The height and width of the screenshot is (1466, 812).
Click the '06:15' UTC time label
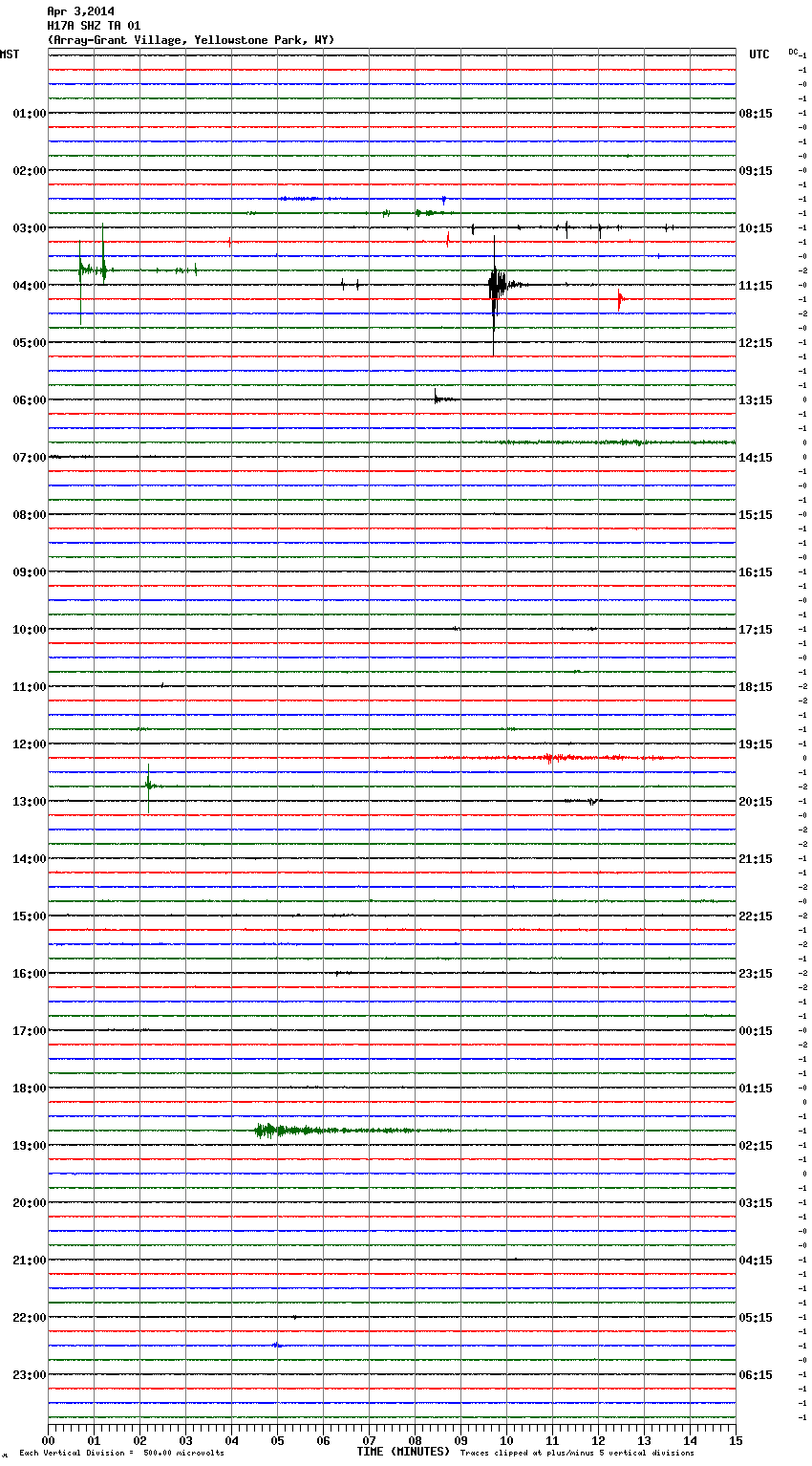756,1375
